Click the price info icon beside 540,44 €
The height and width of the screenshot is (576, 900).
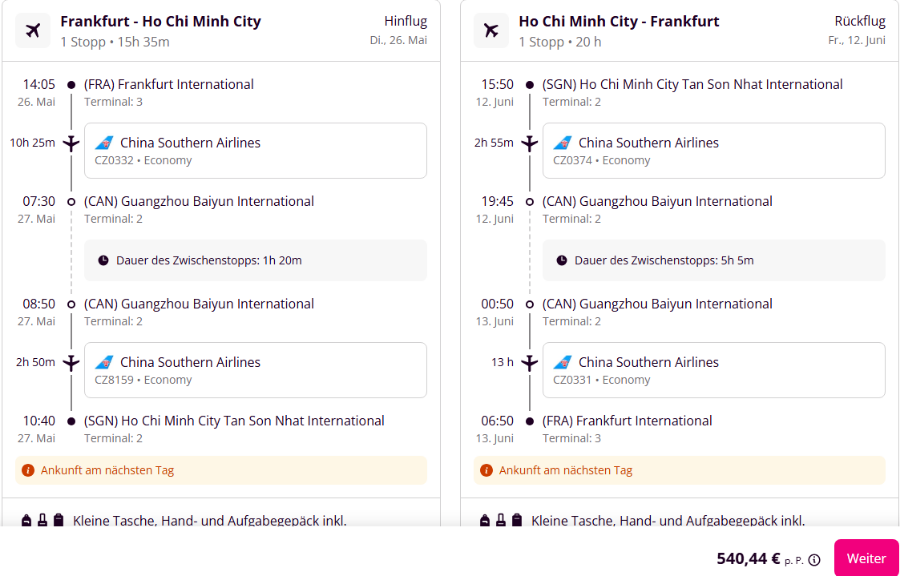point(814,560)
